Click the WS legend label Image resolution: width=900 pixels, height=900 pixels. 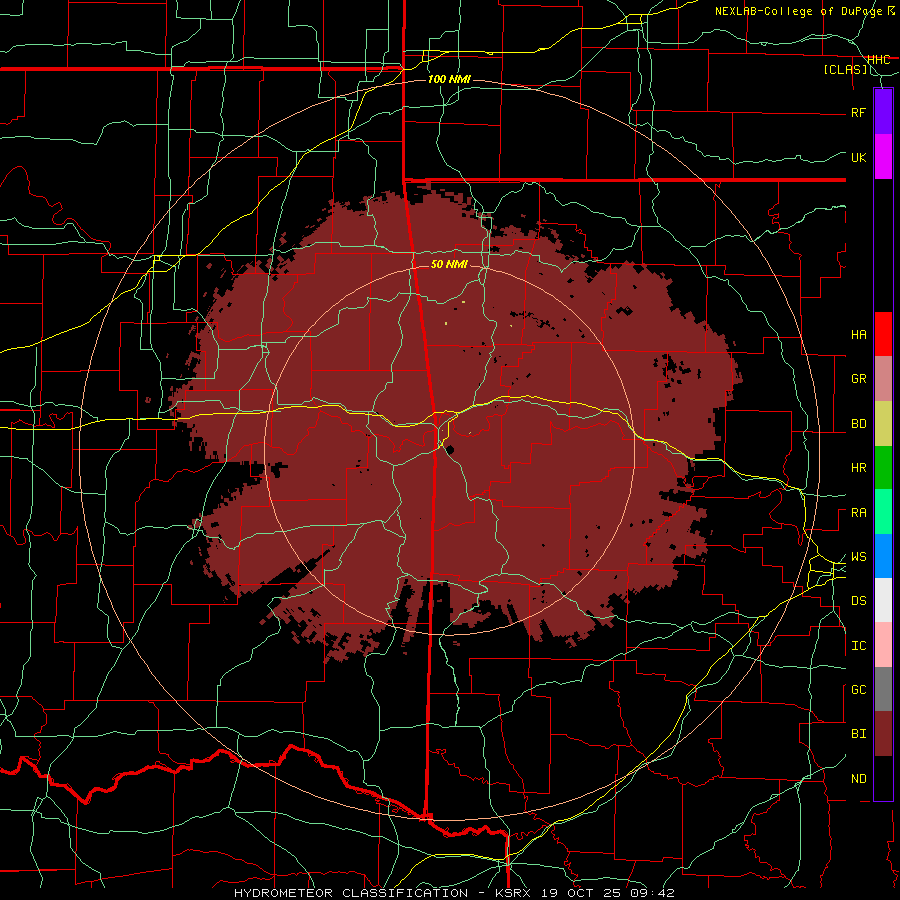(x=858, y=557)
